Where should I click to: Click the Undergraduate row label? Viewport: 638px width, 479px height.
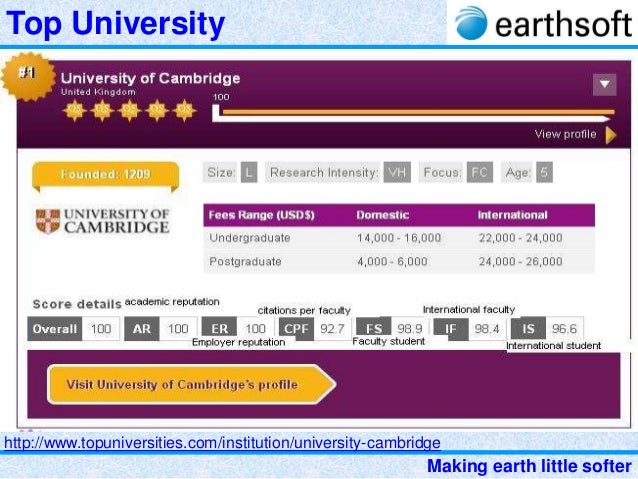250,238
